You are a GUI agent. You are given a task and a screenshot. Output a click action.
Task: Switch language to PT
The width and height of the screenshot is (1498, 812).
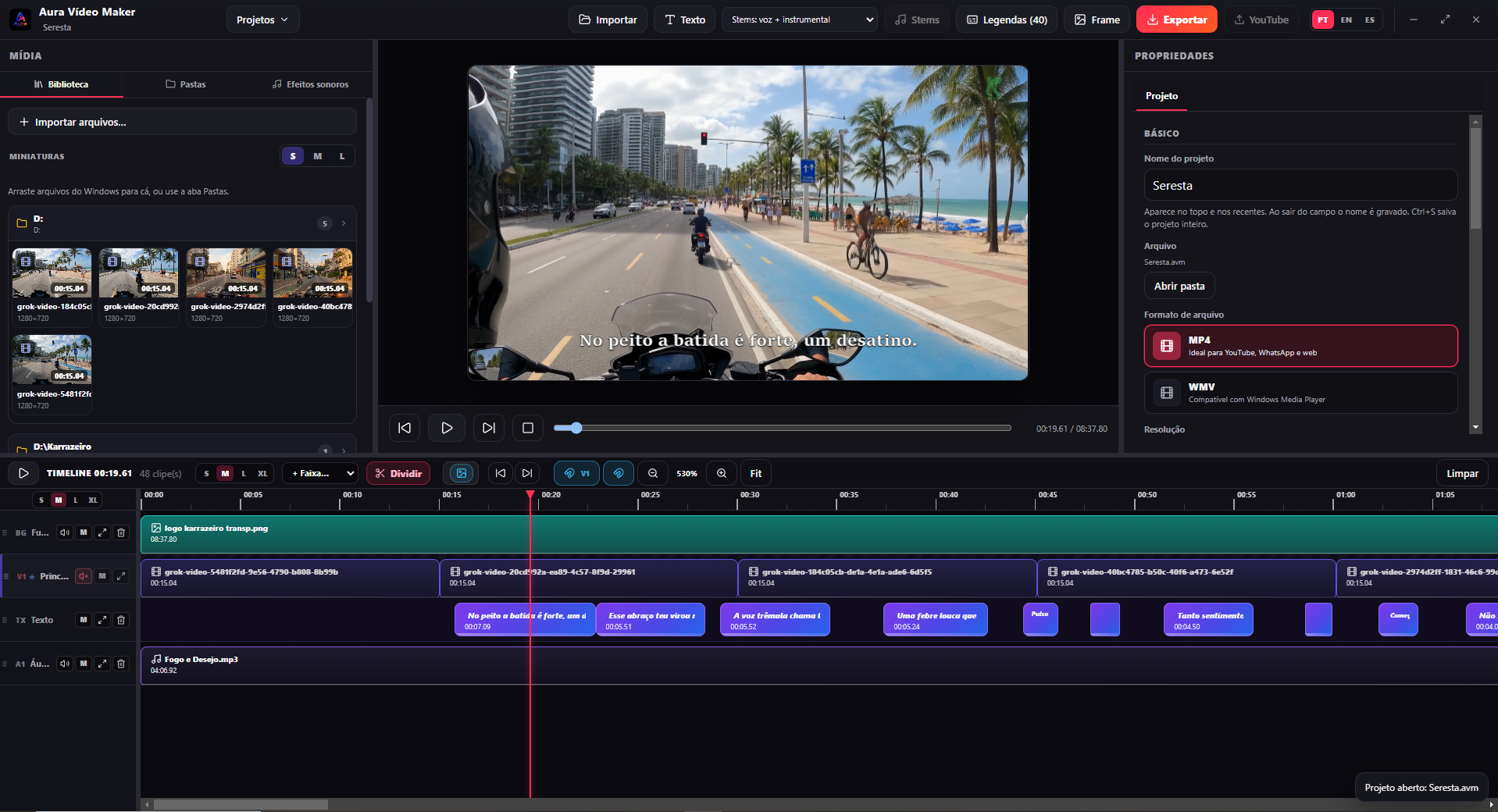(x=1323, y=20)
